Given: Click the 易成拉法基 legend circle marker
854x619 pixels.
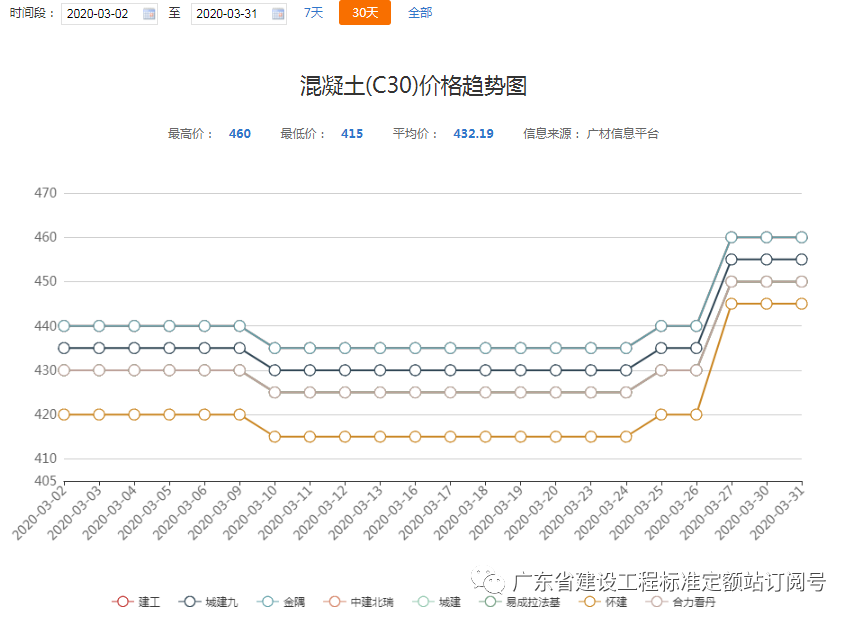Looking at the screenshot, I should [491, 602].
